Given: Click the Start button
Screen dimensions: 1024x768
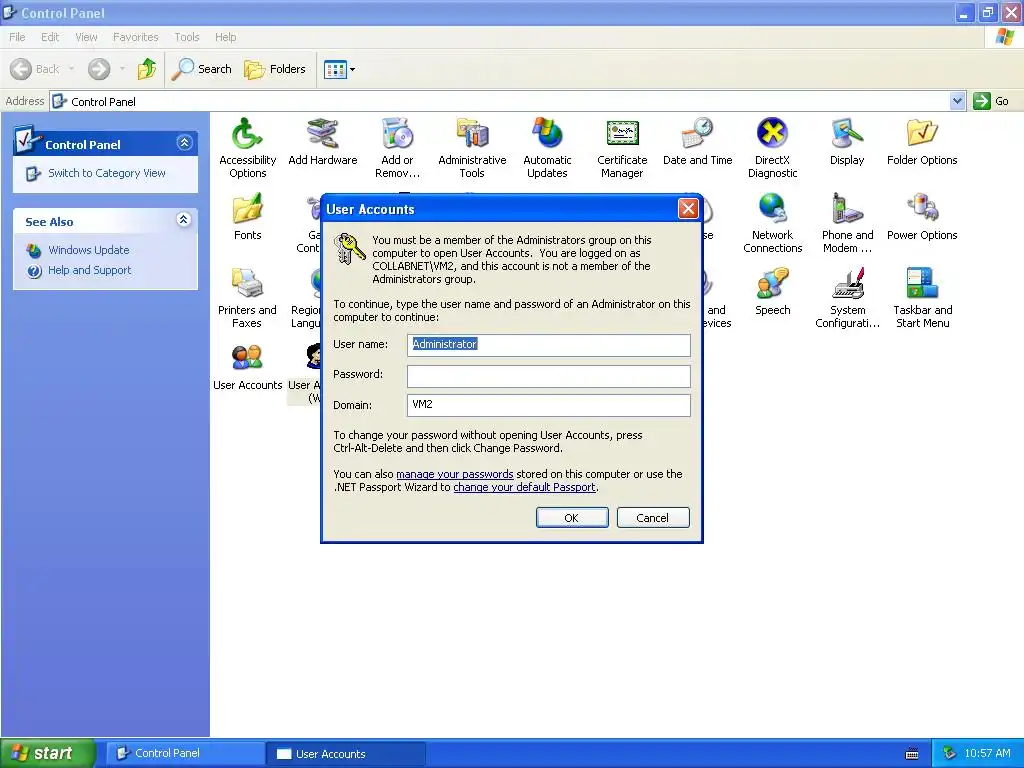Looking at the screenshot, I should pyautogui.click(x=47, y=754).
